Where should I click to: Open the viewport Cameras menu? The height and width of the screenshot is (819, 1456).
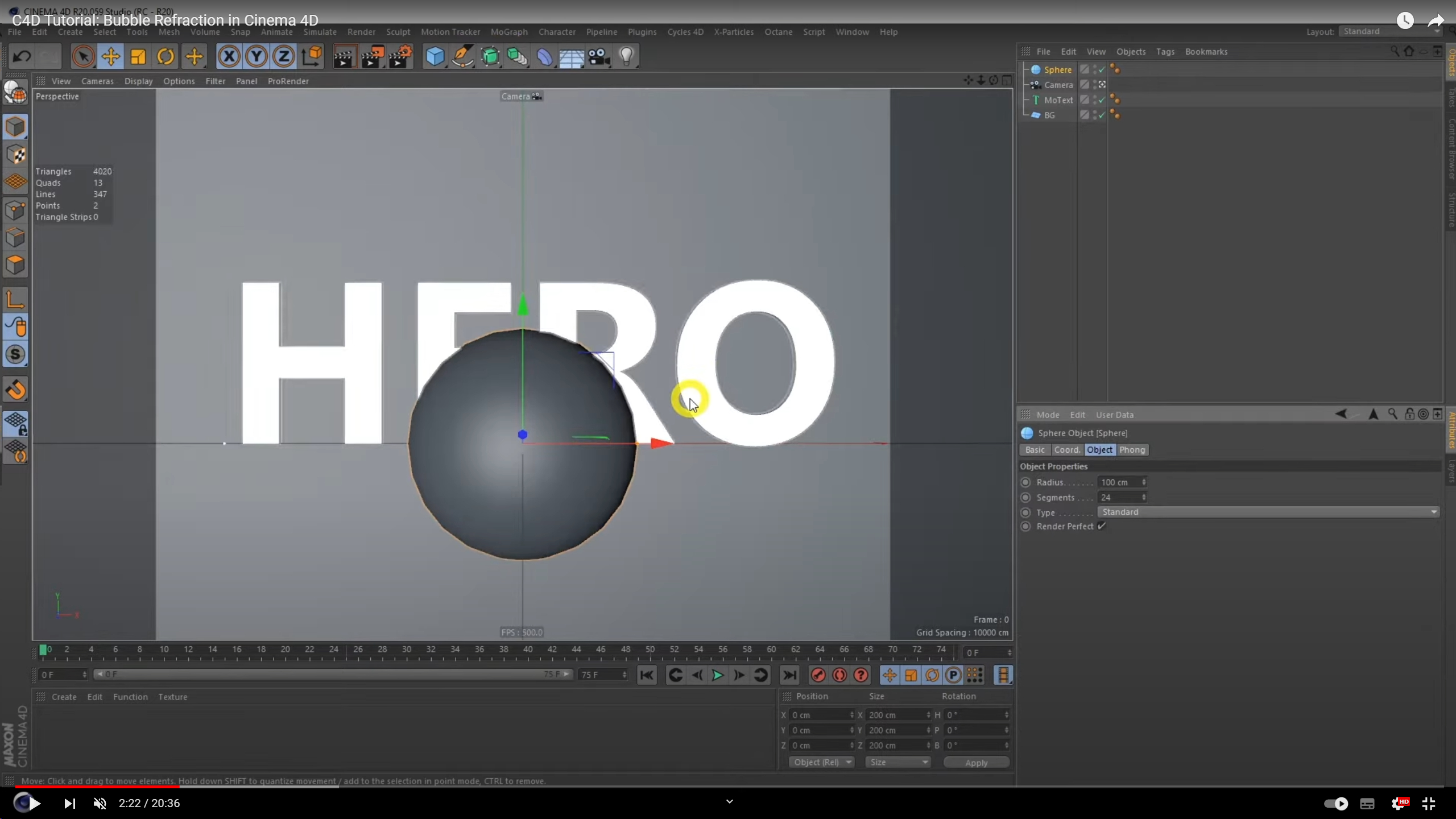point(97,81)
